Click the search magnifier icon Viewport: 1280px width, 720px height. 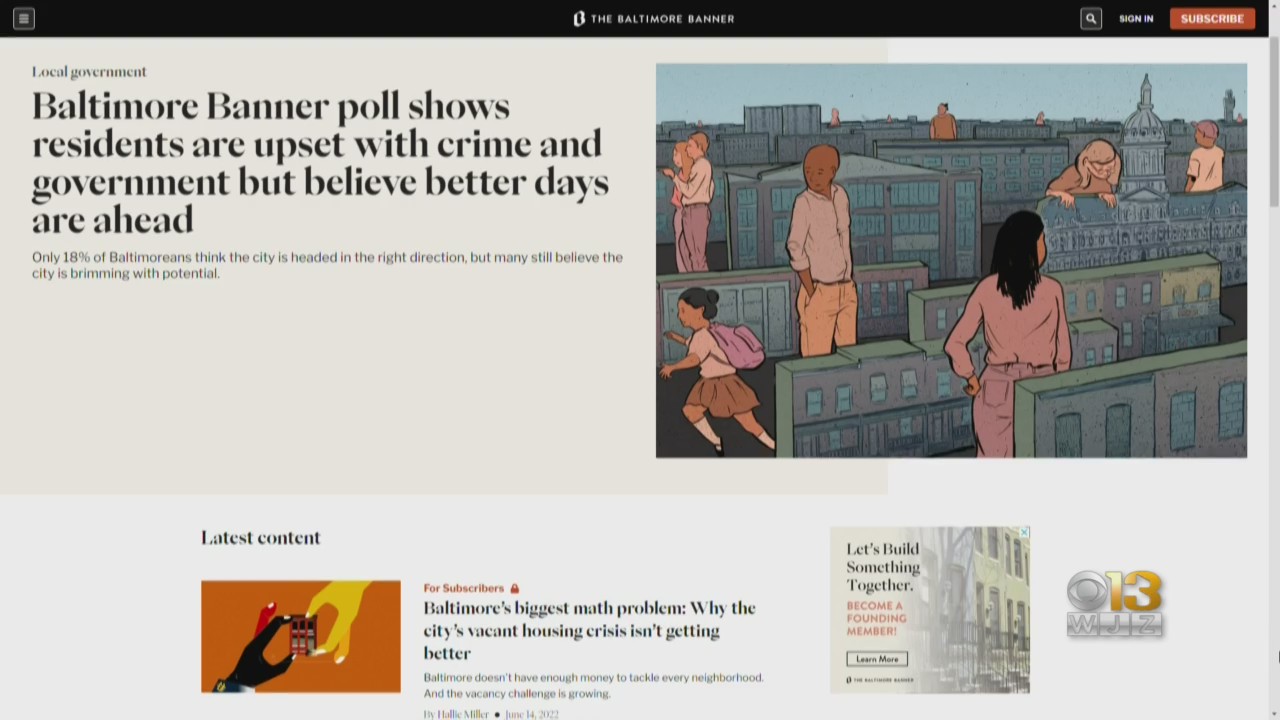[1091, 18]
